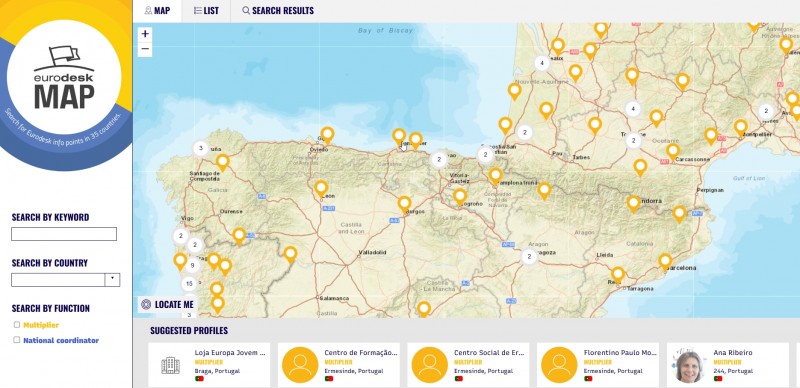This screenshot has height=388, width=800.
Task: Click the pin marker at Carcassonne
Action: pos(673,151)
